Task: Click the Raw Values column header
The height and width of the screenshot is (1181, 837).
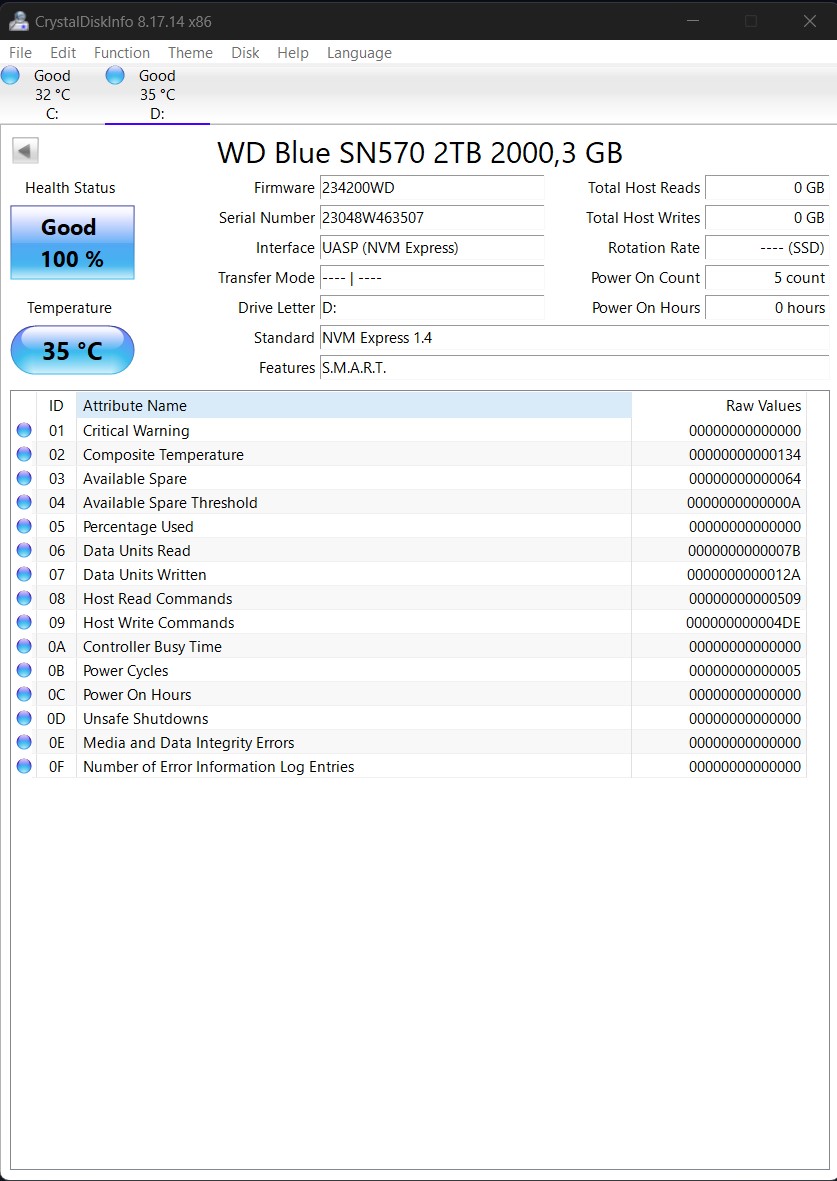Action: pyautogui.click(x=763, y=406)
